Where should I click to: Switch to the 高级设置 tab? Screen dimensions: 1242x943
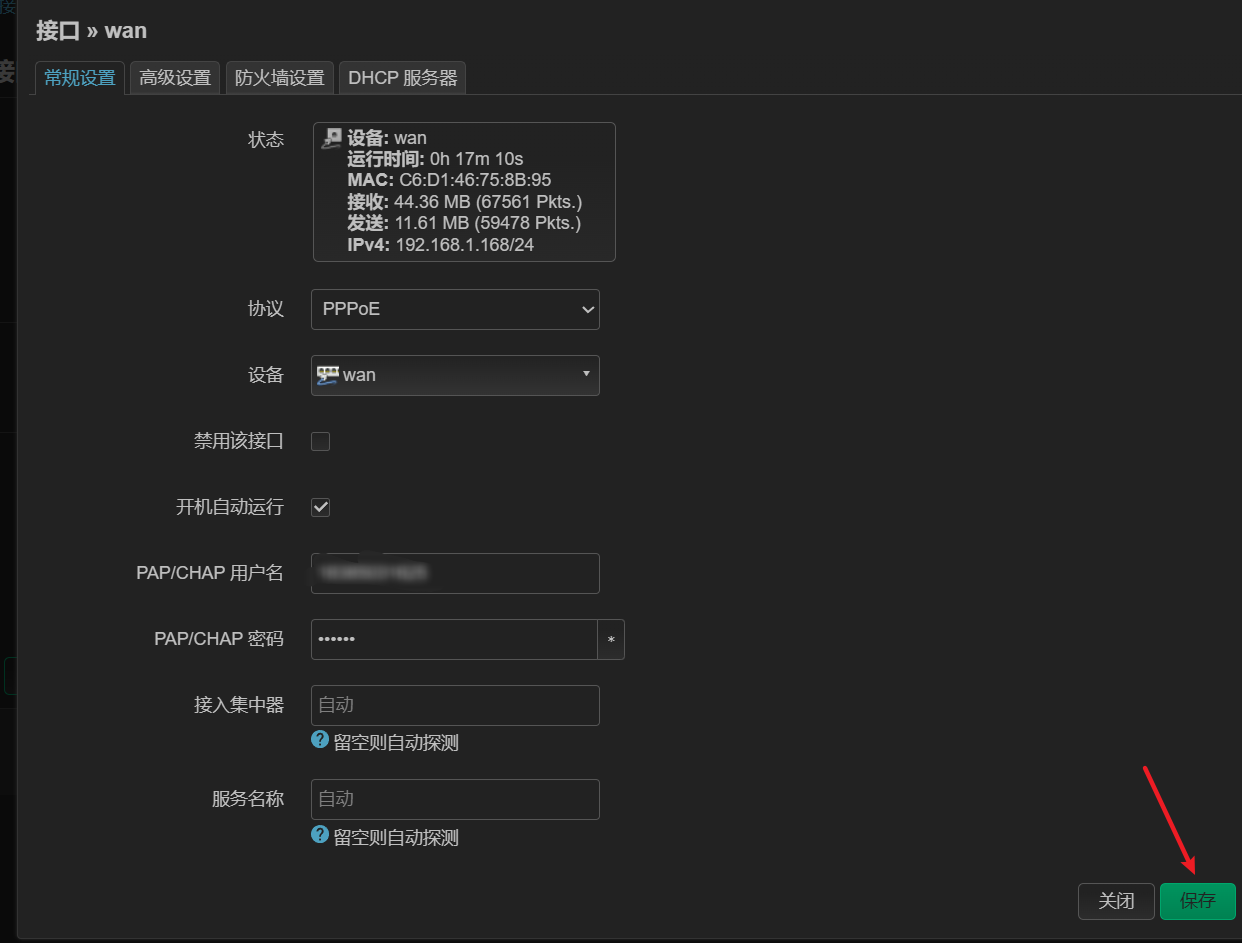175,78
